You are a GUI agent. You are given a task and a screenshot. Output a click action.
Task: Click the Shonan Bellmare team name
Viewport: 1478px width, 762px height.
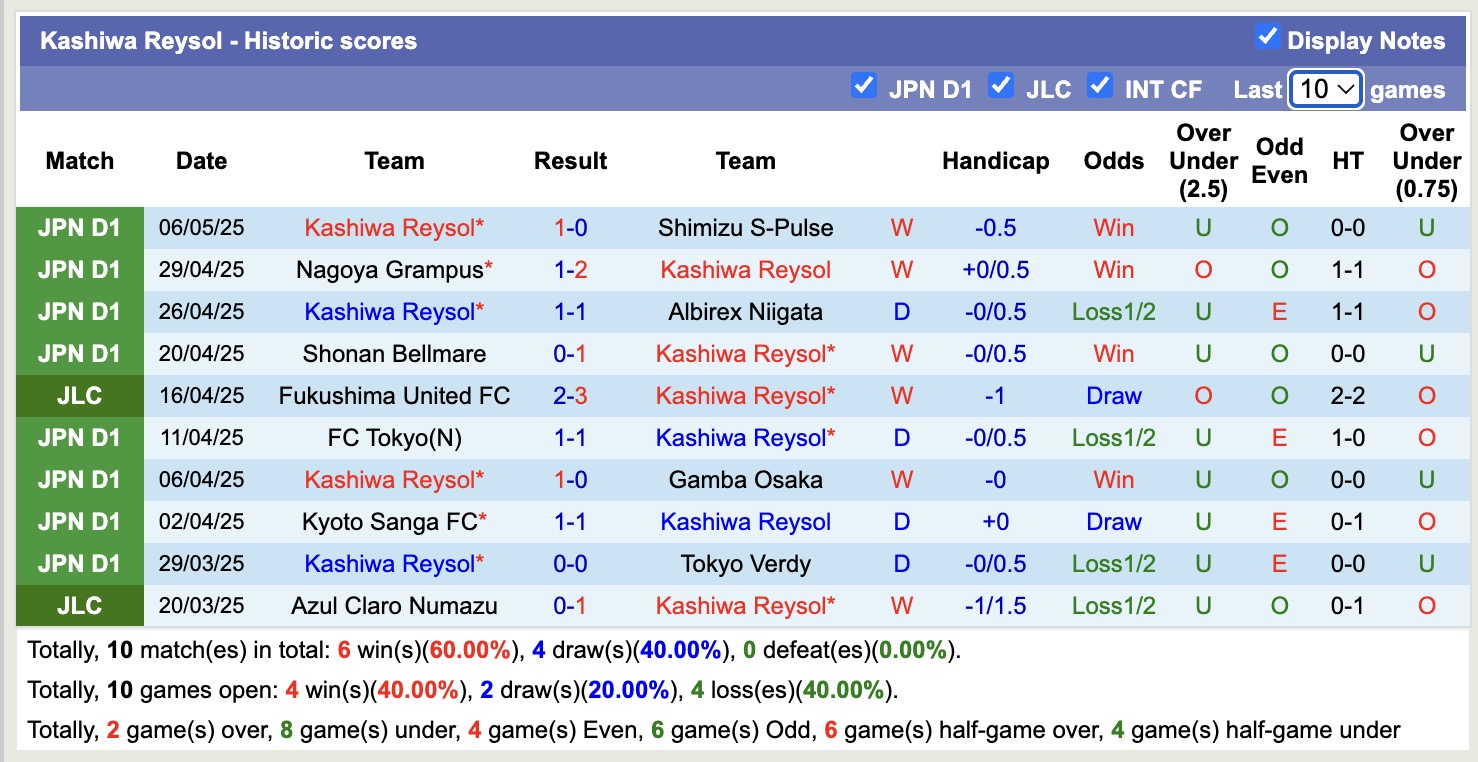394,354
